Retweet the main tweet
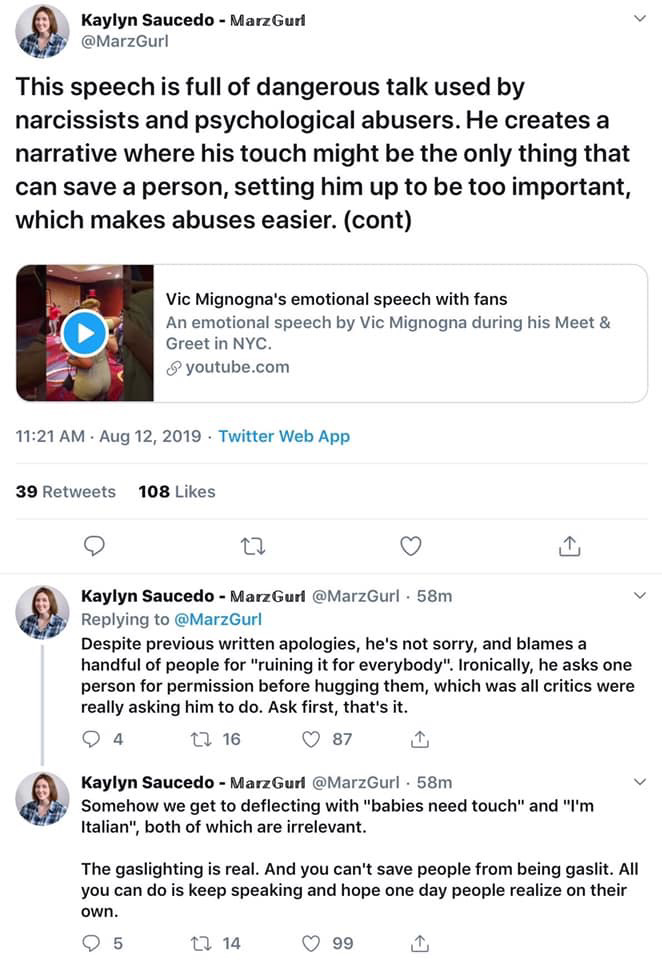 (252, 546)
